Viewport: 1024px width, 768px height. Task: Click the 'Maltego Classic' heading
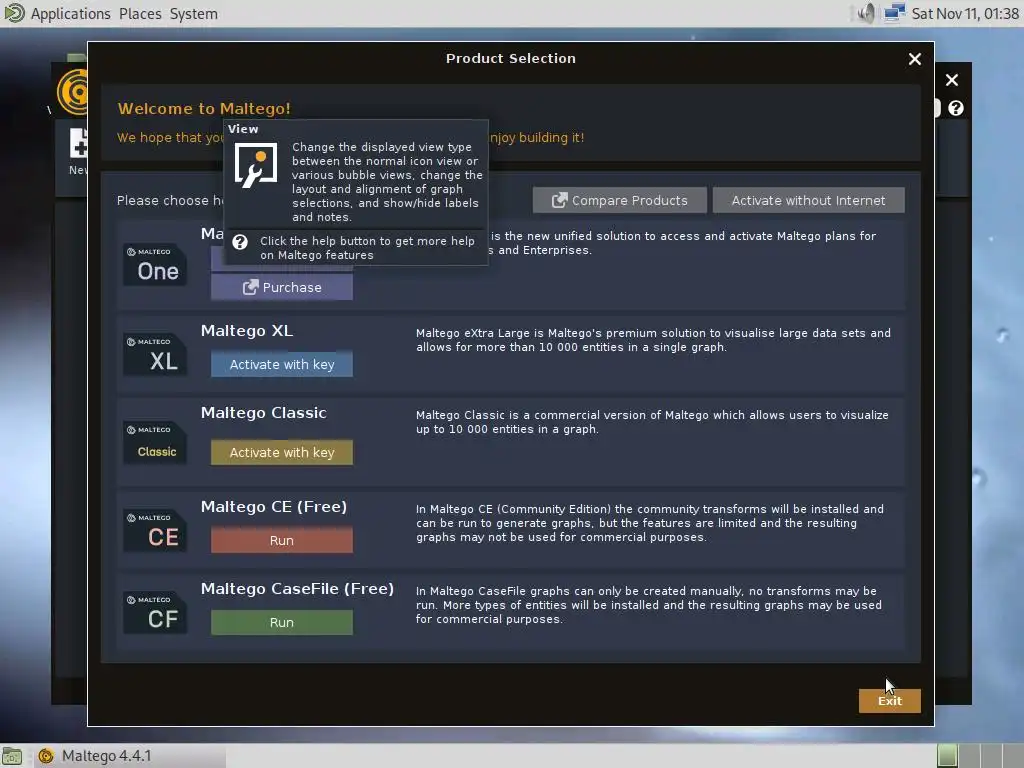coord(263,413)
